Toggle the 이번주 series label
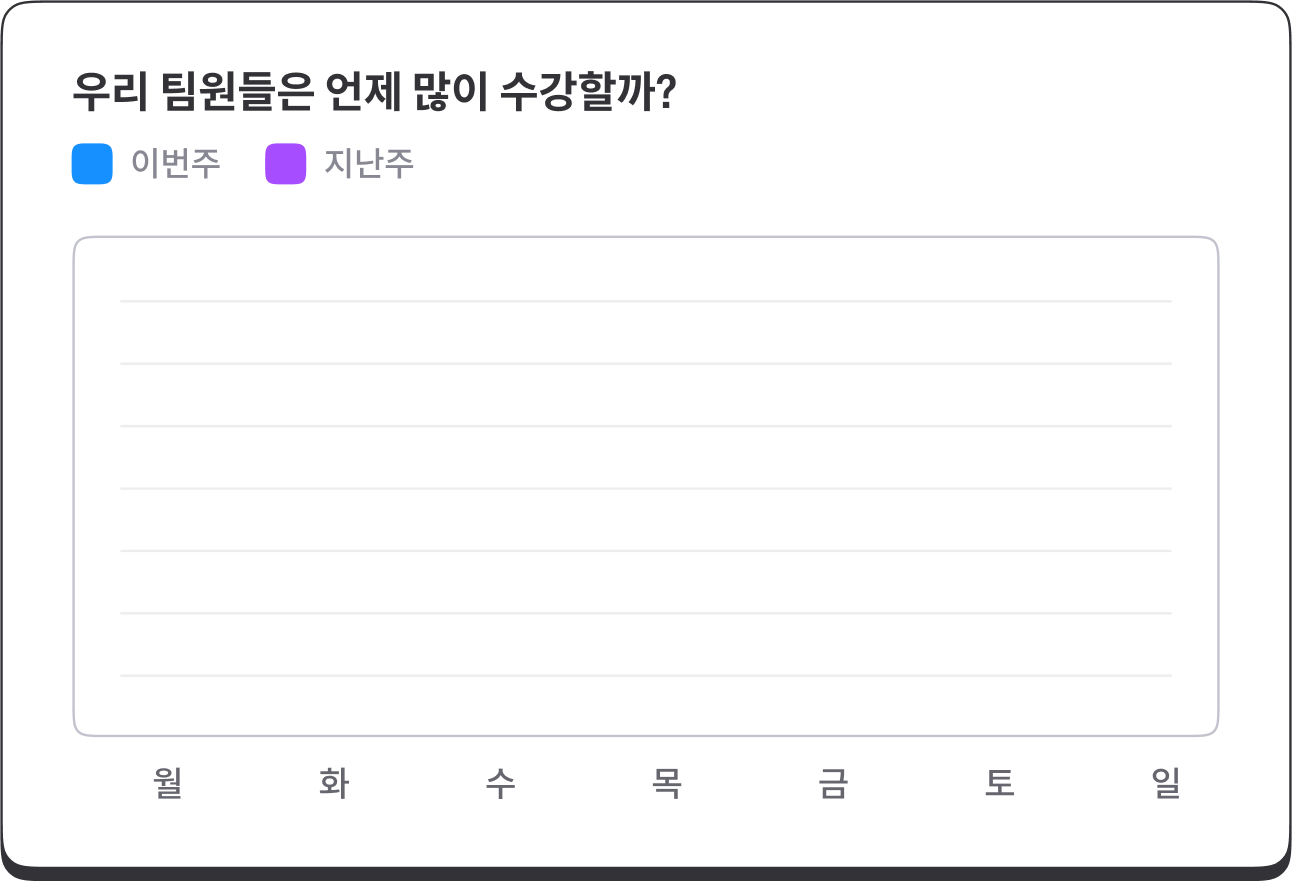 (175, 164)
